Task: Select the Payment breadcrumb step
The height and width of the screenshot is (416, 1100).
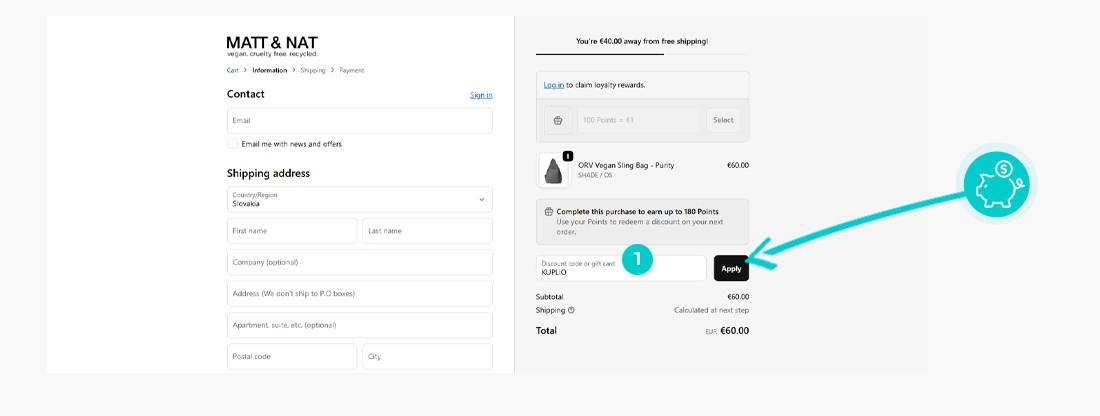Action: point(352,70)
